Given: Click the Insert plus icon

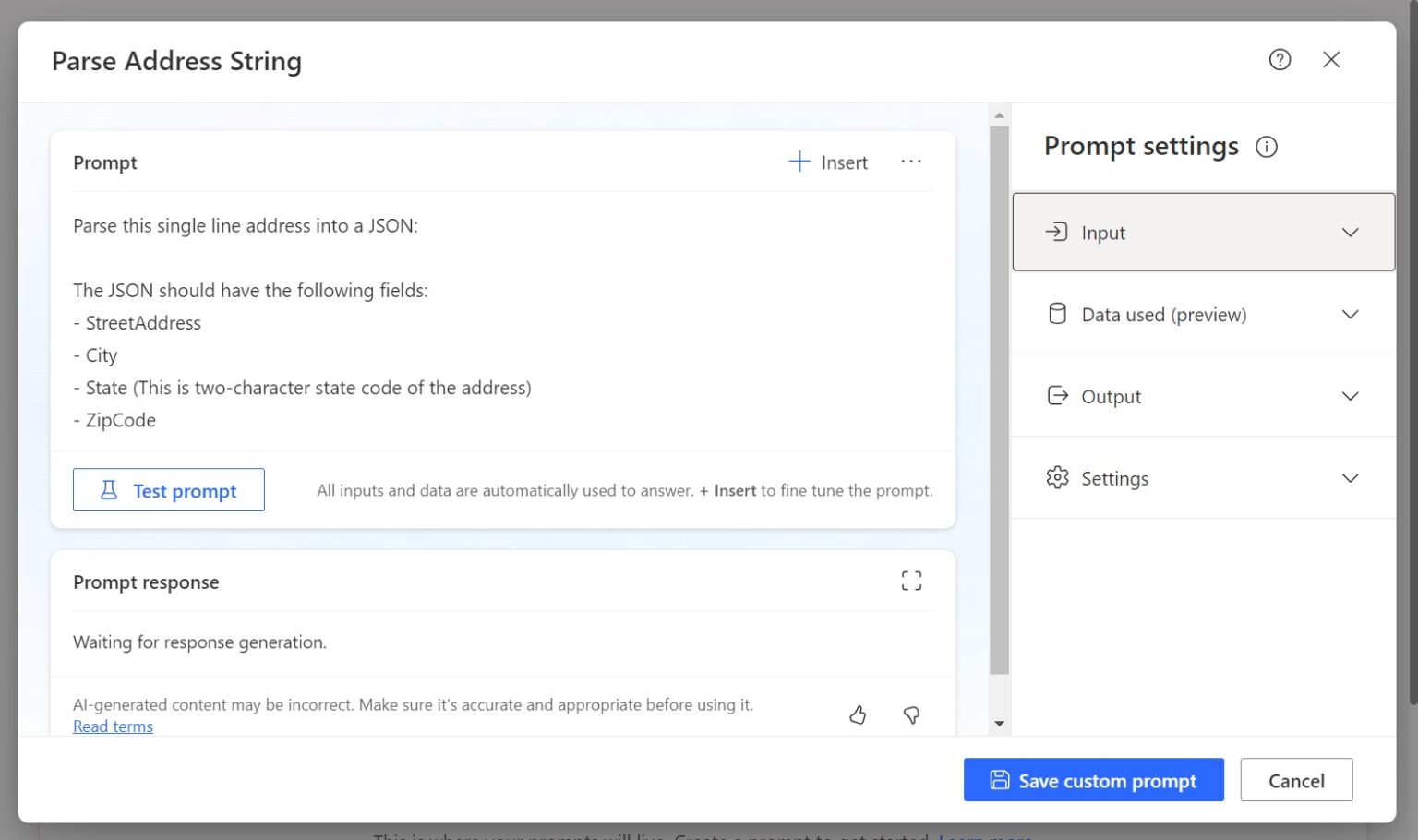Looking at the screenshot, I should pyautogui.click(x=798, y=161).
